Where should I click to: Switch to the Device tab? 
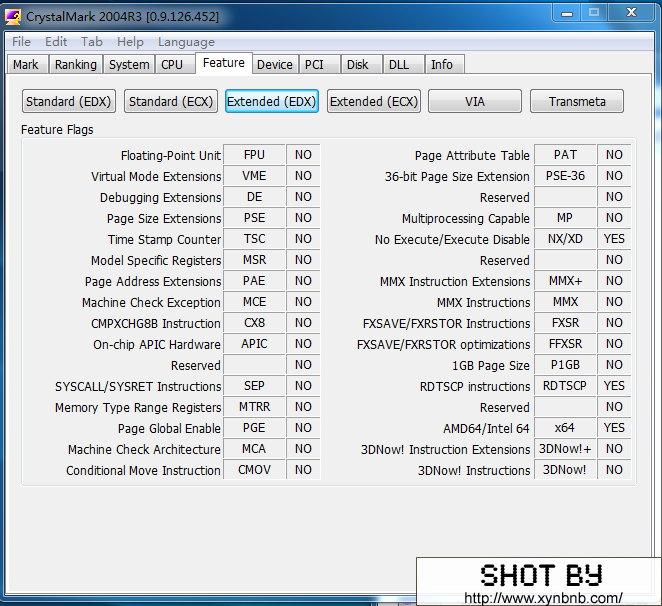click(275, 65)
